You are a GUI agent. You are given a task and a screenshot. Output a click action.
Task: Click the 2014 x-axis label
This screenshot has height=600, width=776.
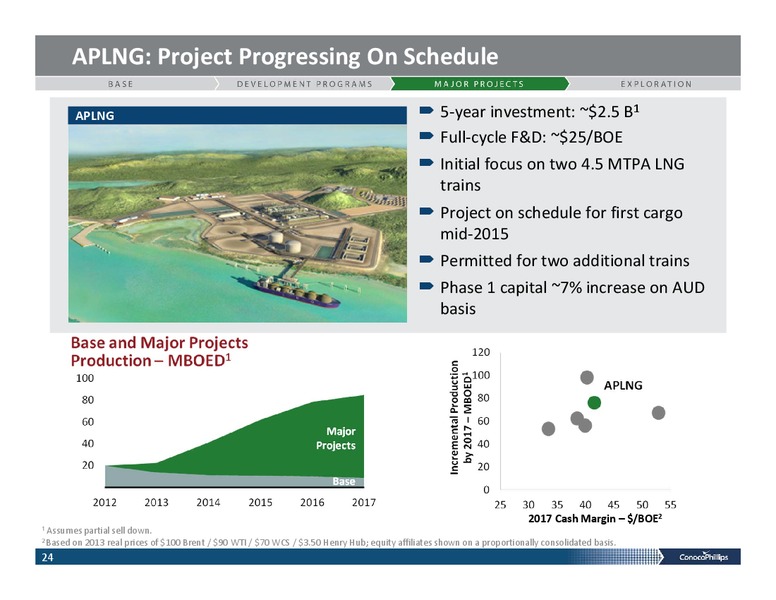point(208,502)
